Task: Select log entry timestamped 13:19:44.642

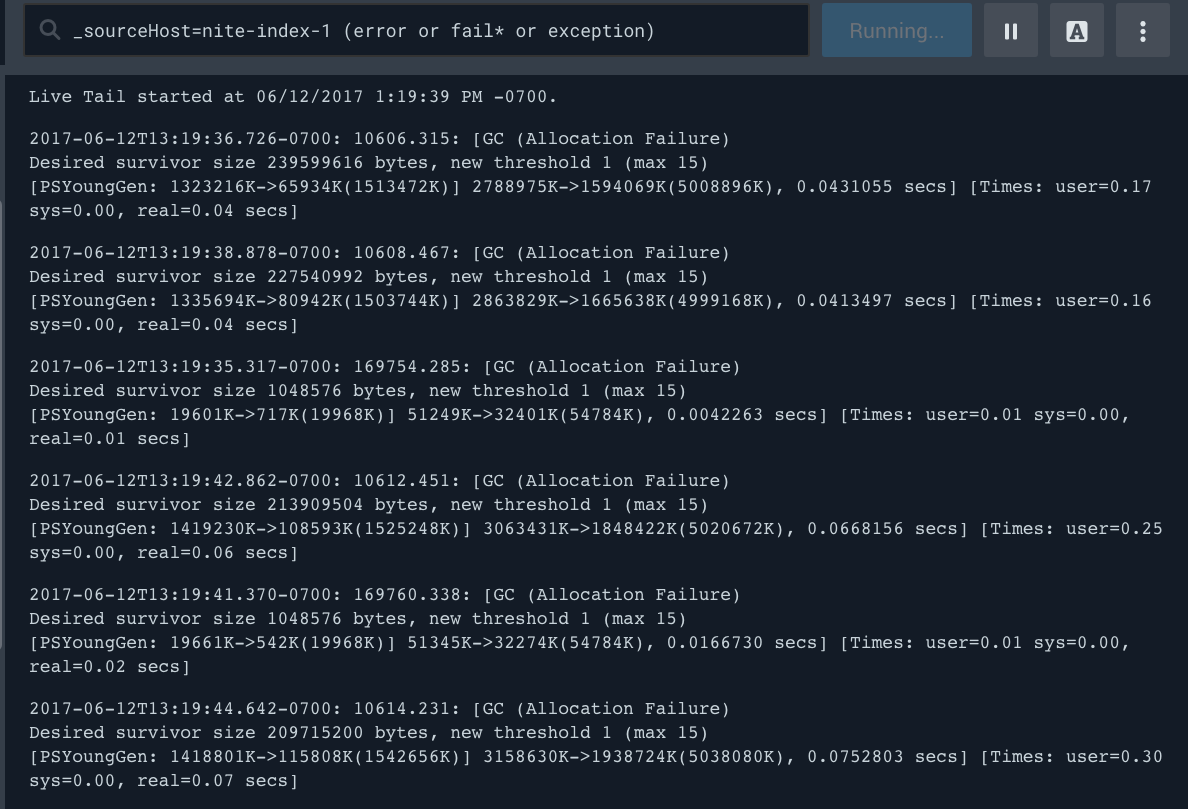Action: click(x=379, y=709)
